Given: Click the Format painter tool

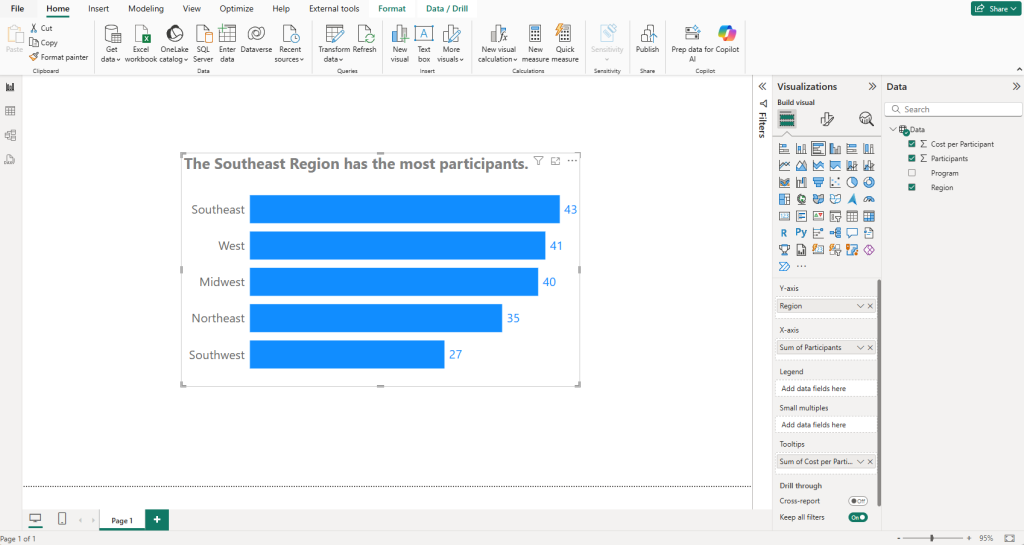Looking at the screenshot, I should click(58, 57).
